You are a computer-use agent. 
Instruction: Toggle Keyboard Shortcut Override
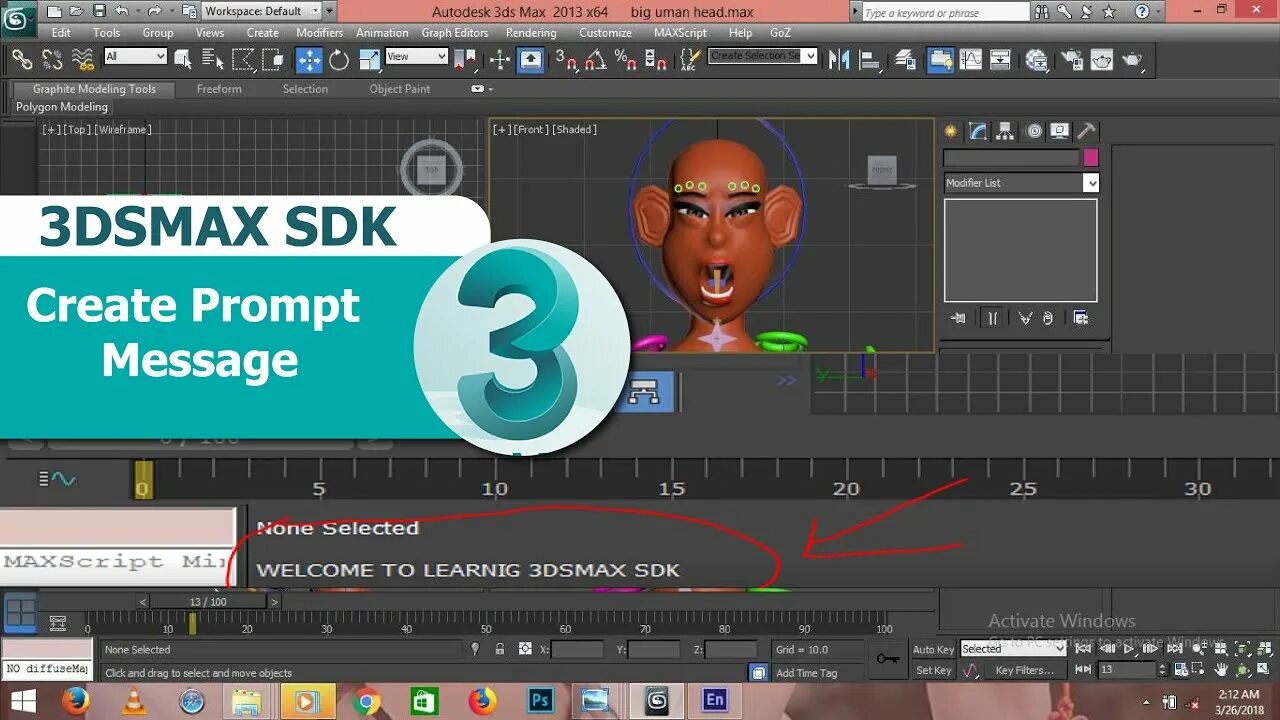point(531,60)
